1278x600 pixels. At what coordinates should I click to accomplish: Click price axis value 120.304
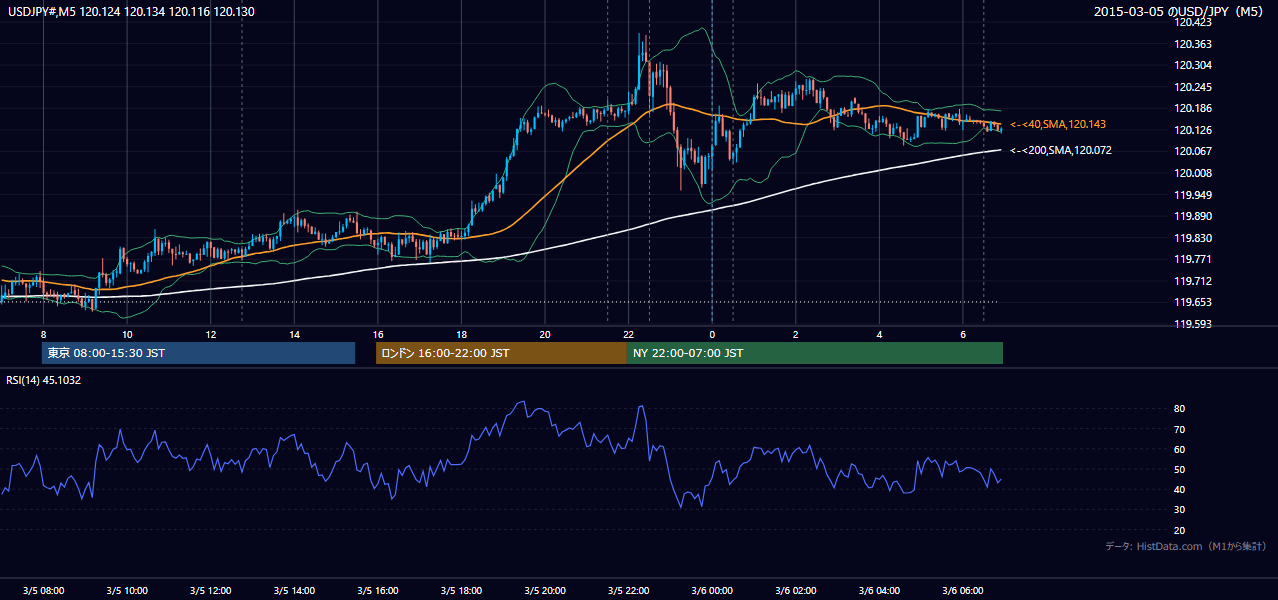[1195, 65]
